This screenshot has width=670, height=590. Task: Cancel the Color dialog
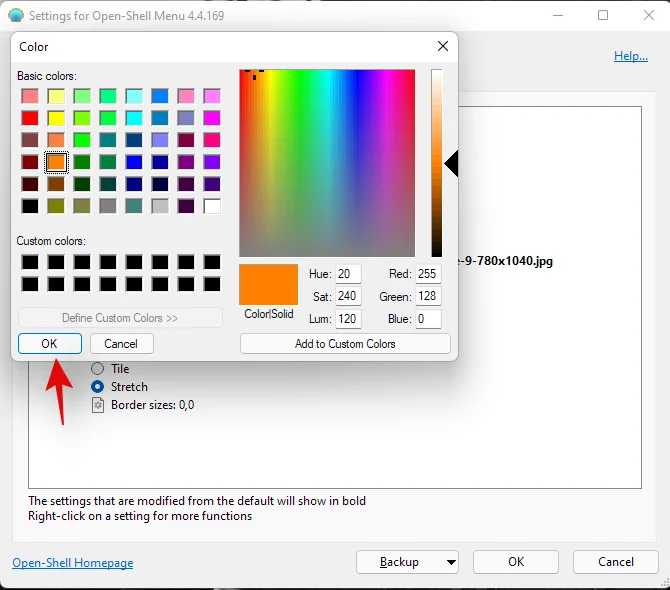tap(121, 343)
